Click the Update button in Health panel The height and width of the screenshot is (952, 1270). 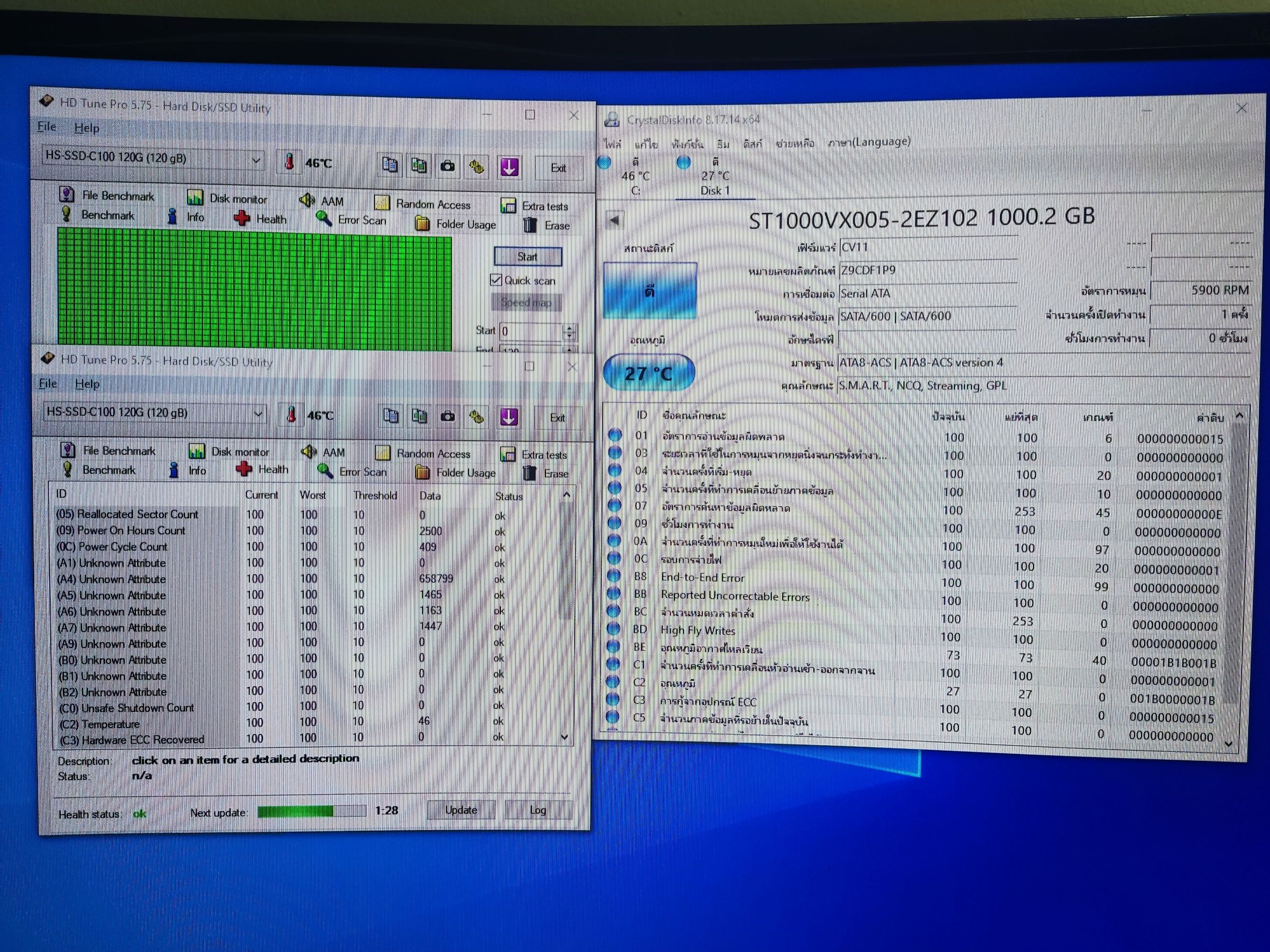tap(460, 810)
